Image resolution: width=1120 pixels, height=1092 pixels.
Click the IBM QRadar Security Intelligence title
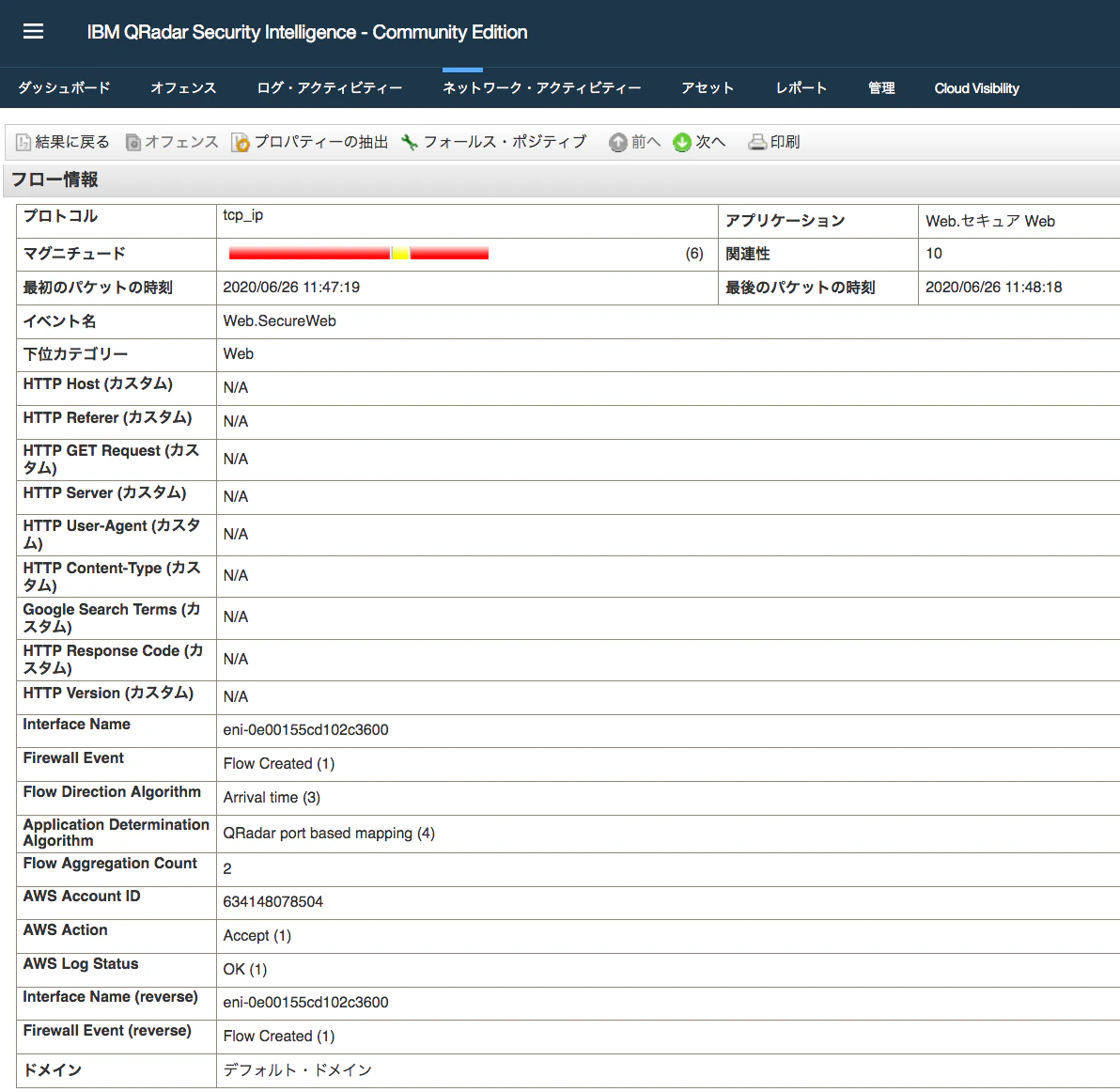pyautogui.click(x=307, y=32)
